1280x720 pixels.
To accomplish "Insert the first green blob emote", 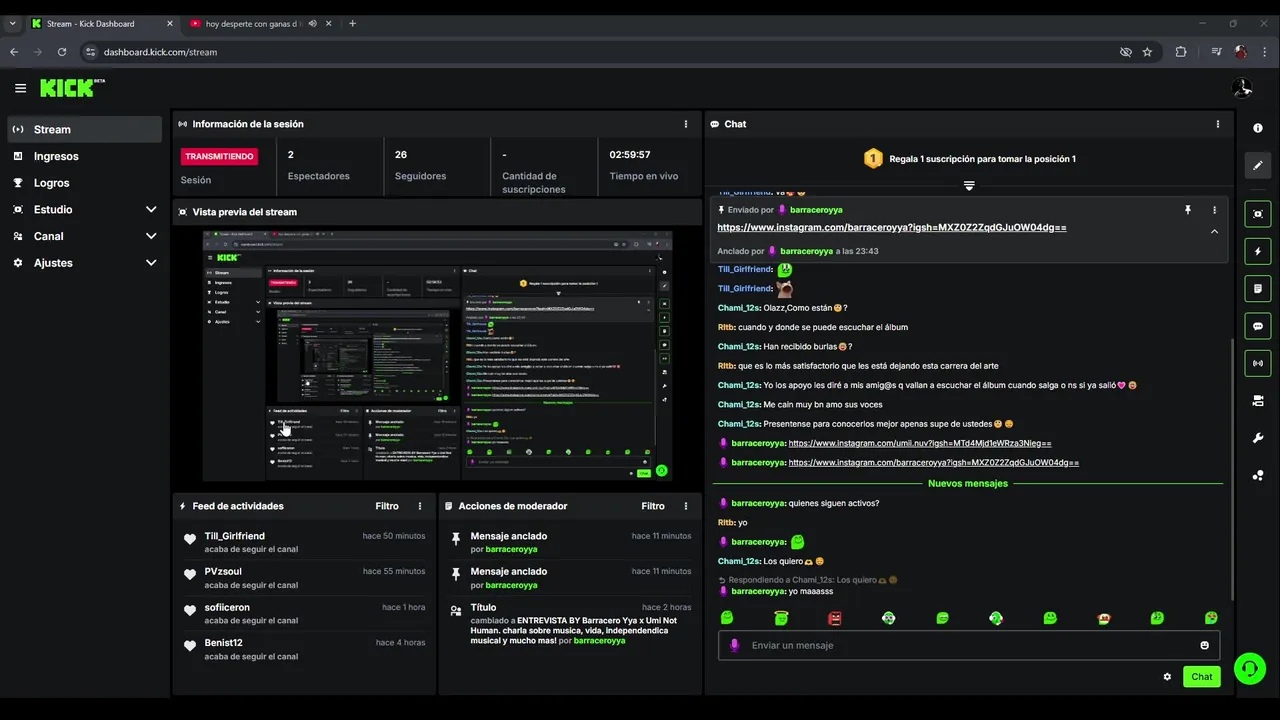I will click(727, 618).
